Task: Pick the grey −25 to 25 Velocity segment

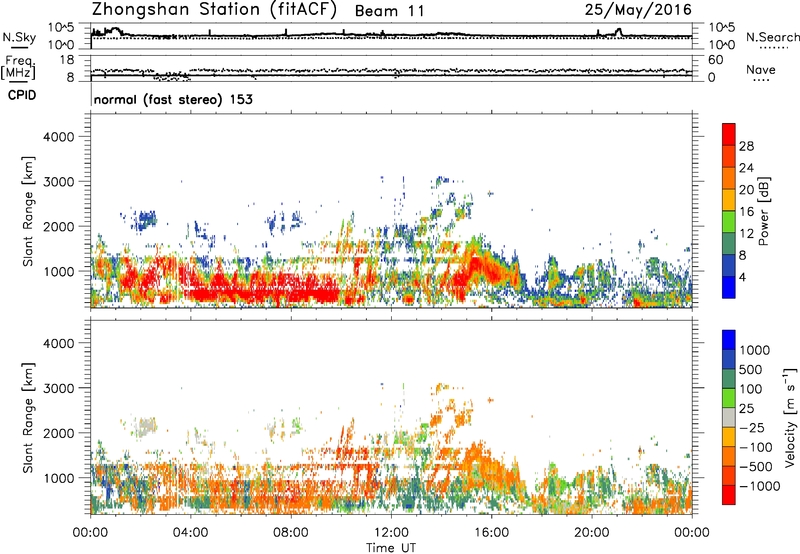Action: (729, 417)
